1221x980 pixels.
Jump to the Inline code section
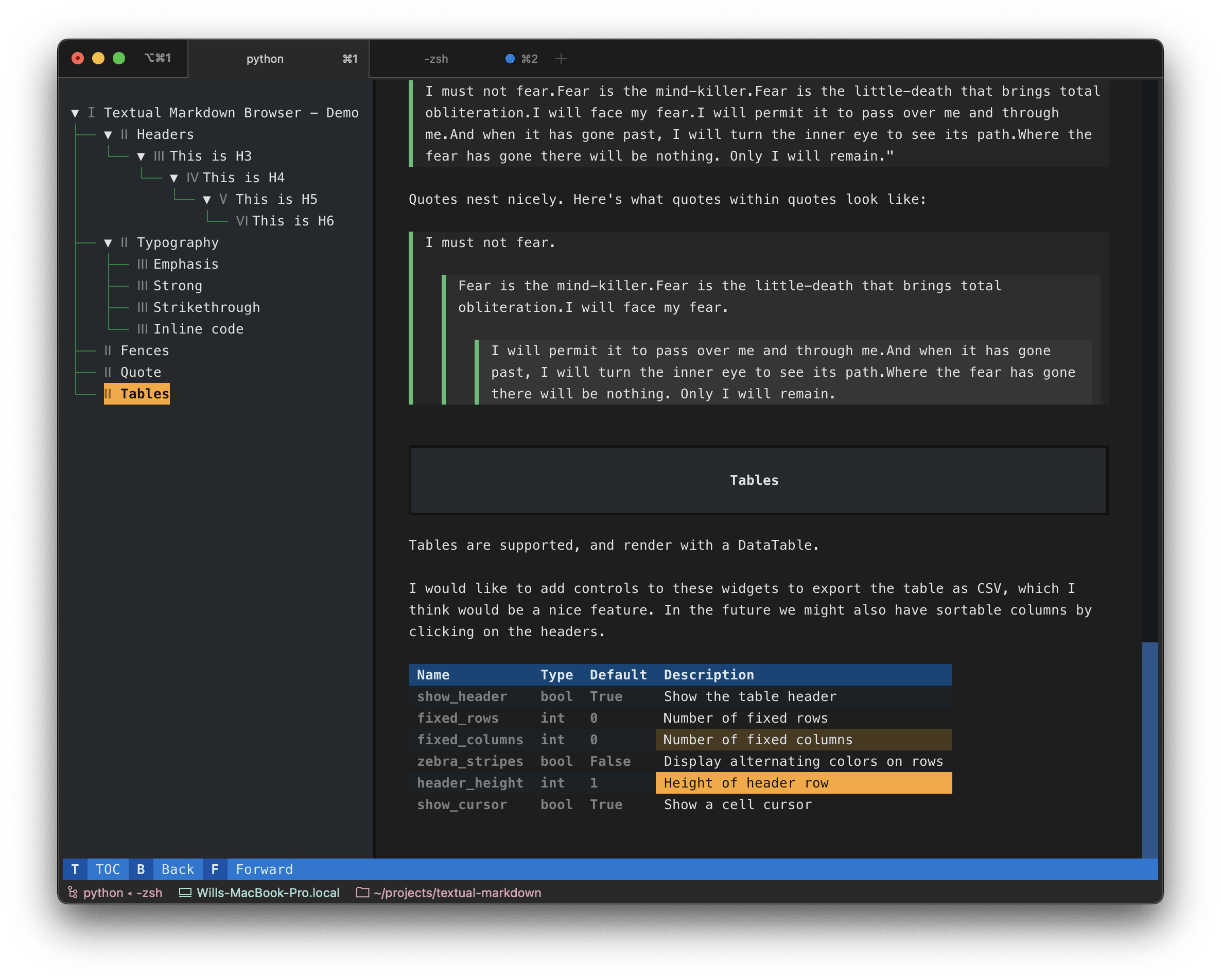click(x=190, y=329)
